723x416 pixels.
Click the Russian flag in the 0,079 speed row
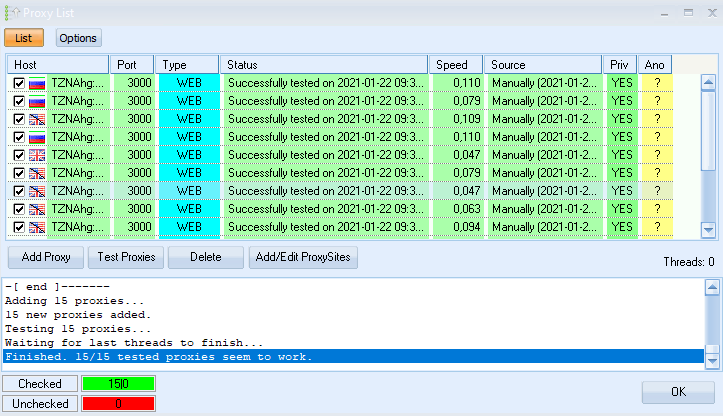37,101
